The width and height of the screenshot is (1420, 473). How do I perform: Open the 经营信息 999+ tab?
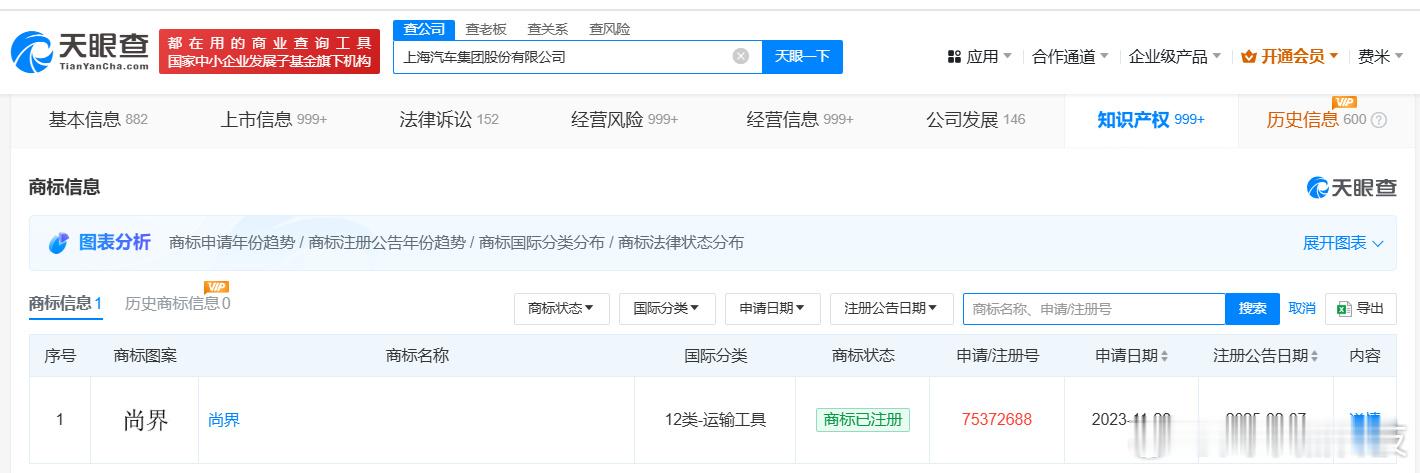pyautogui.click(x=800, y=120)
